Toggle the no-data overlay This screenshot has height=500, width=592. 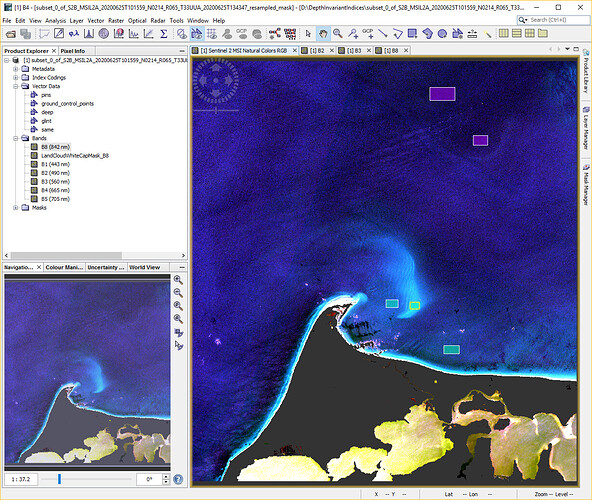pyautogui.click(x=182, y=34)
